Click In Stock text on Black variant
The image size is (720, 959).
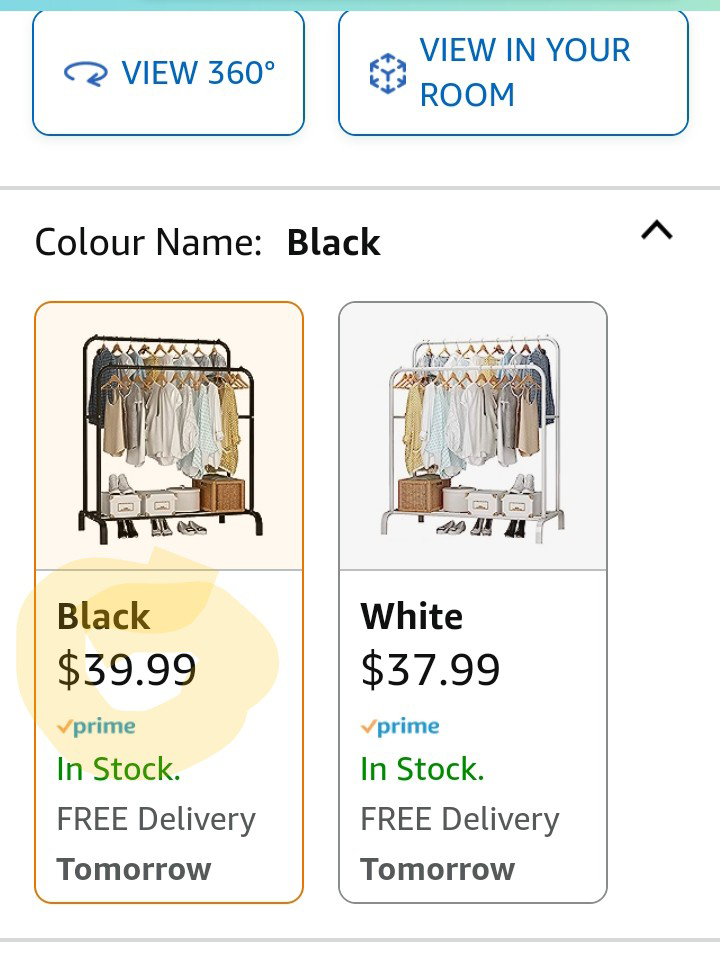coord(118,769)
